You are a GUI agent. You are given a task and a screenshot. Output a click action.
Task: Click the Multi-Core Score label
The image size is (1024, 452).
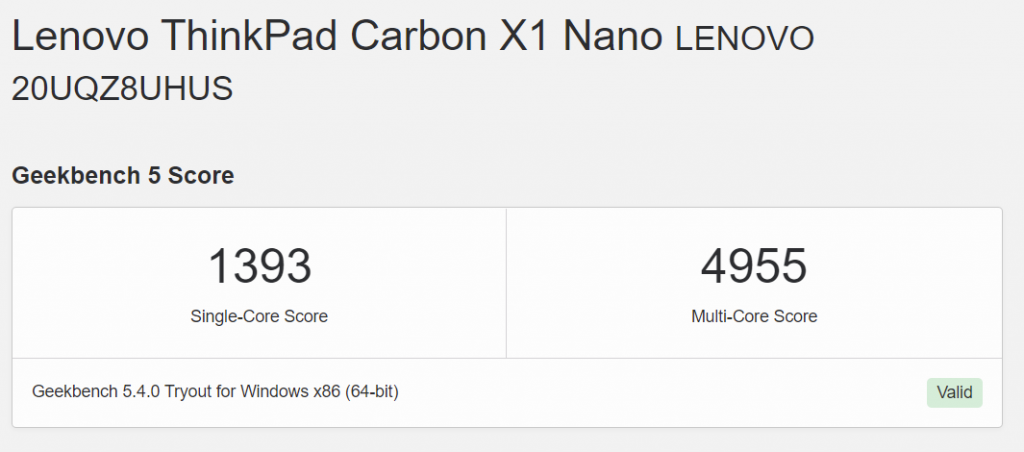click(x=754, y=317)
